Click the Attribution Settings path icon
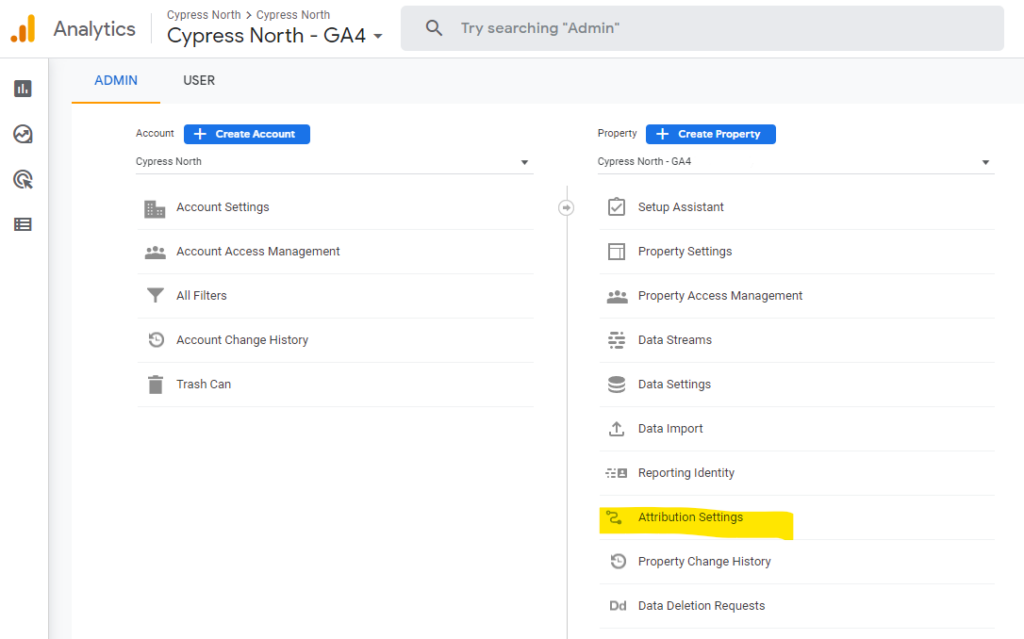Screen dimensions: 1024x639 pyautogui.click(x=614, y=517)
